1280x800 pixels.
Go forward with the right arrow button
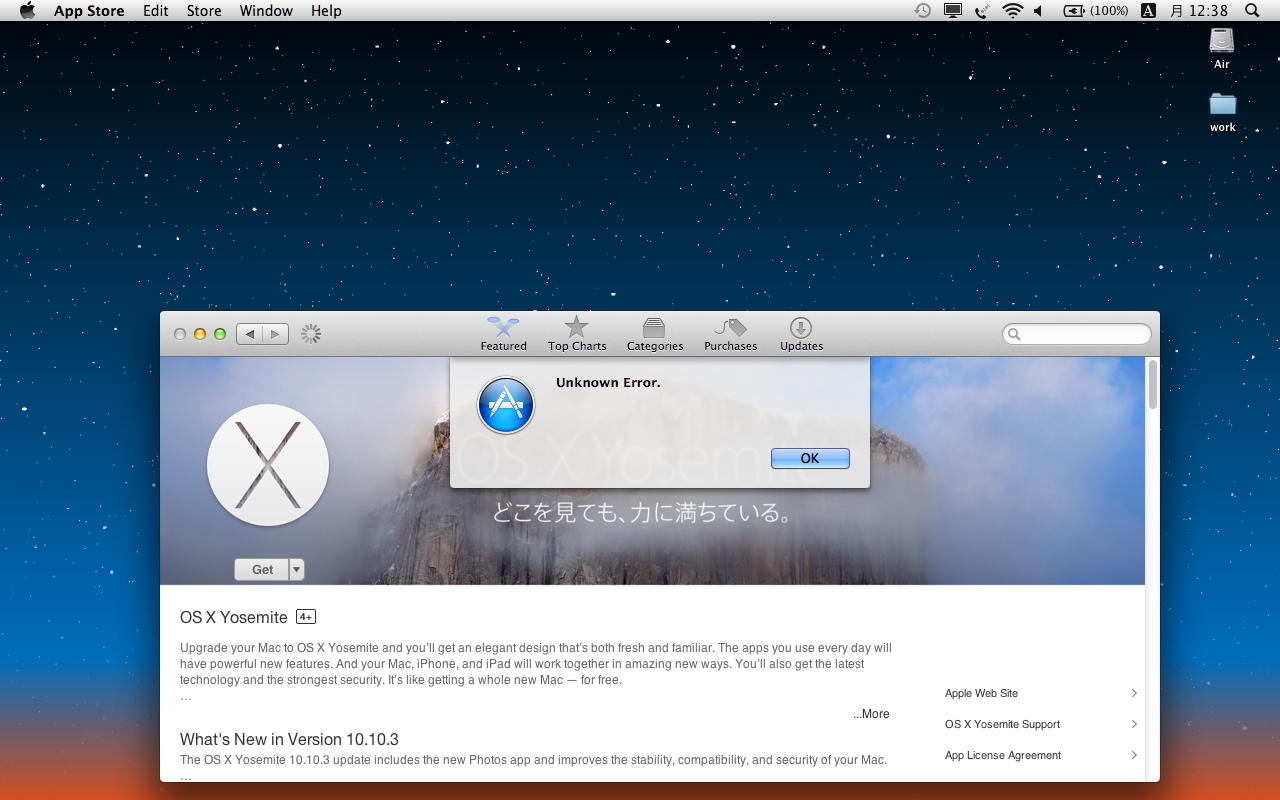point(276,334)
